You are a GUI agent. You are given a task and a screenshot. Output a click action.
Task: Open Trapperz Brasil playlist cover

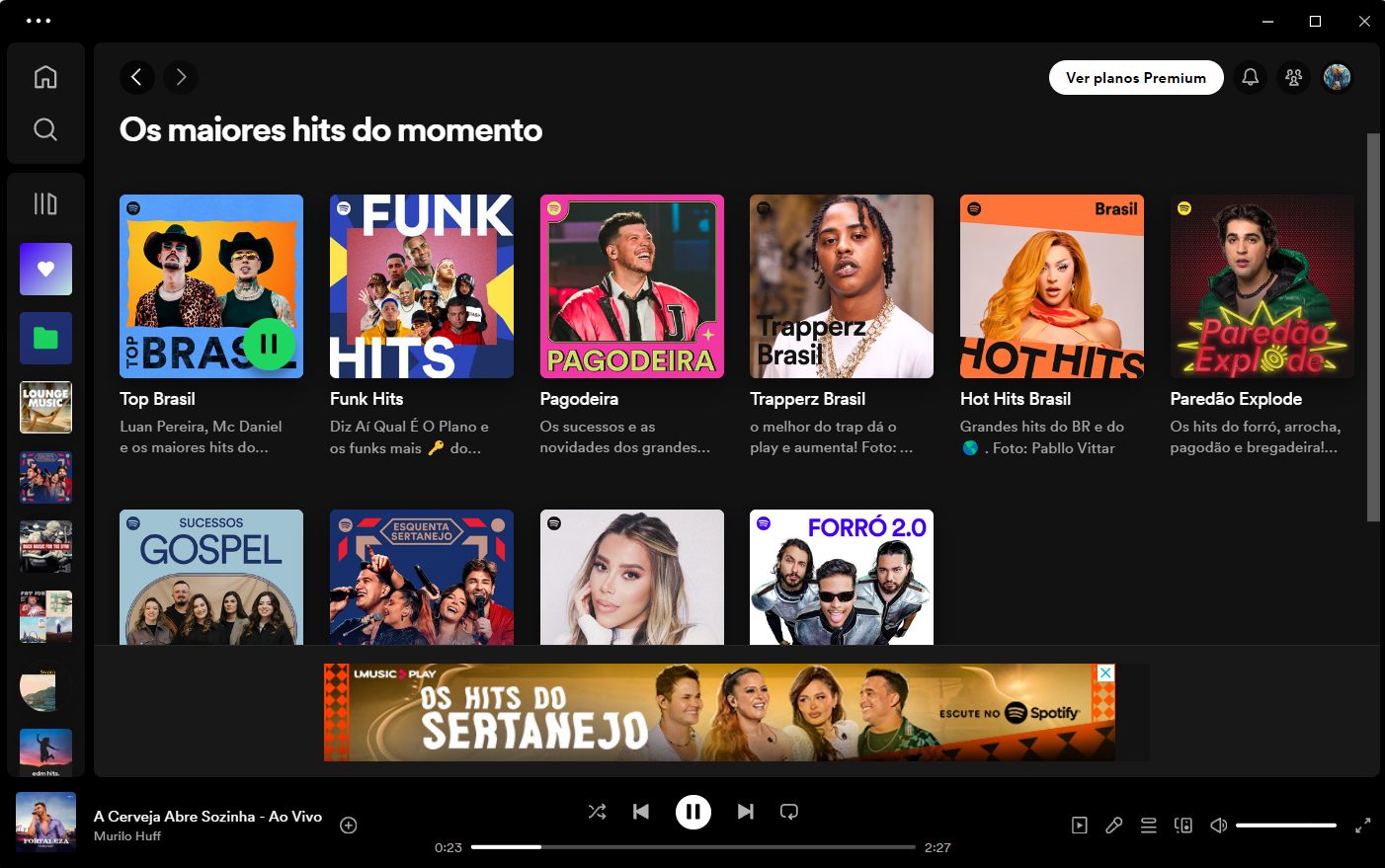coord(842,286)
